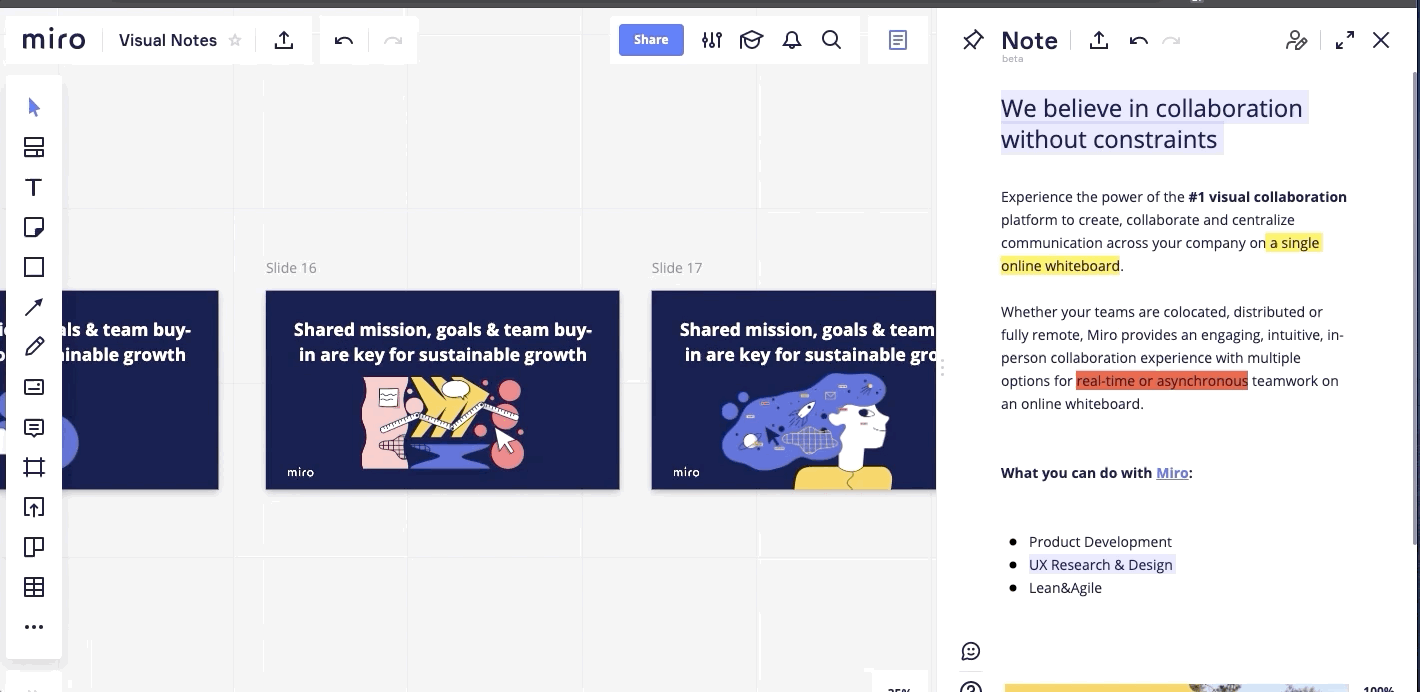Open the Miro hyperlink in note
This screenshot has height=692, width=1420.
1172,473
